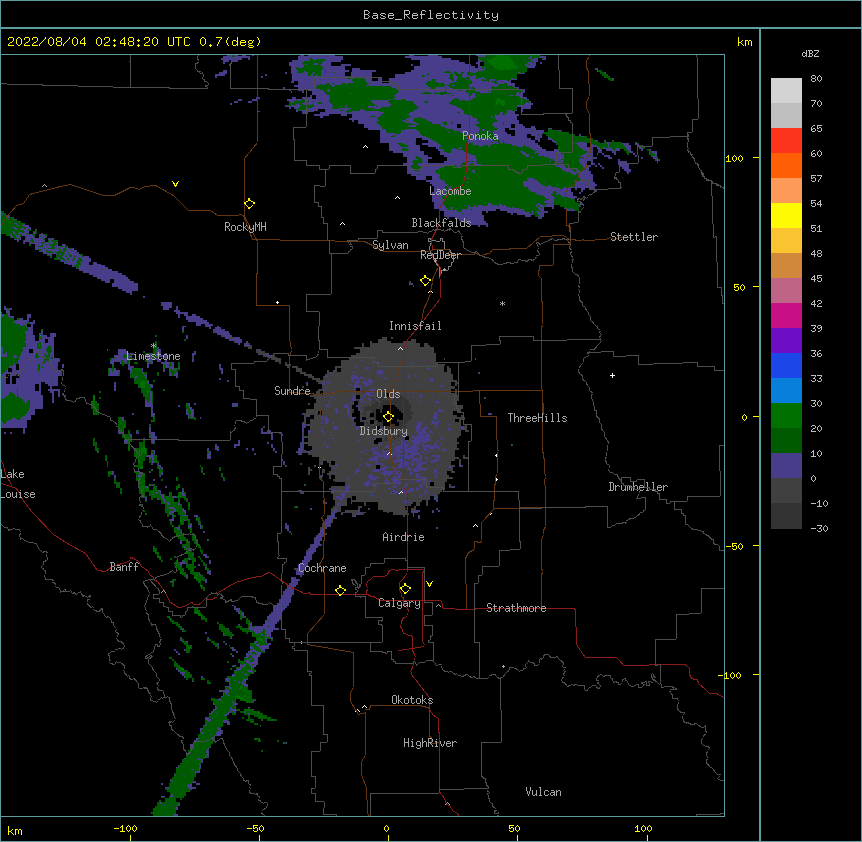Click the Cochrane label
Viewport: 862px width, 842px height.
pyautogui.click(x=322, y=568)
